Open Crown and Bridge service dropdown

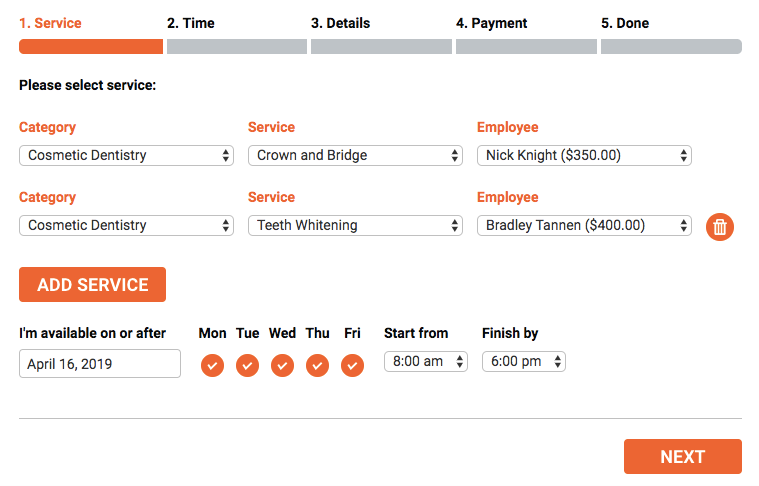point(355,156)
